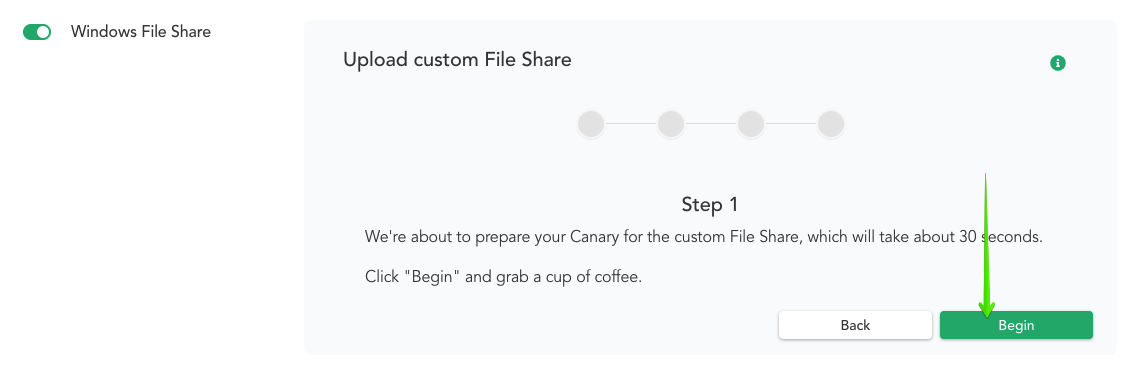The image size is (1138, 369).
Task: Click the Upload custom File Share heading
Action: click(457, 60)
